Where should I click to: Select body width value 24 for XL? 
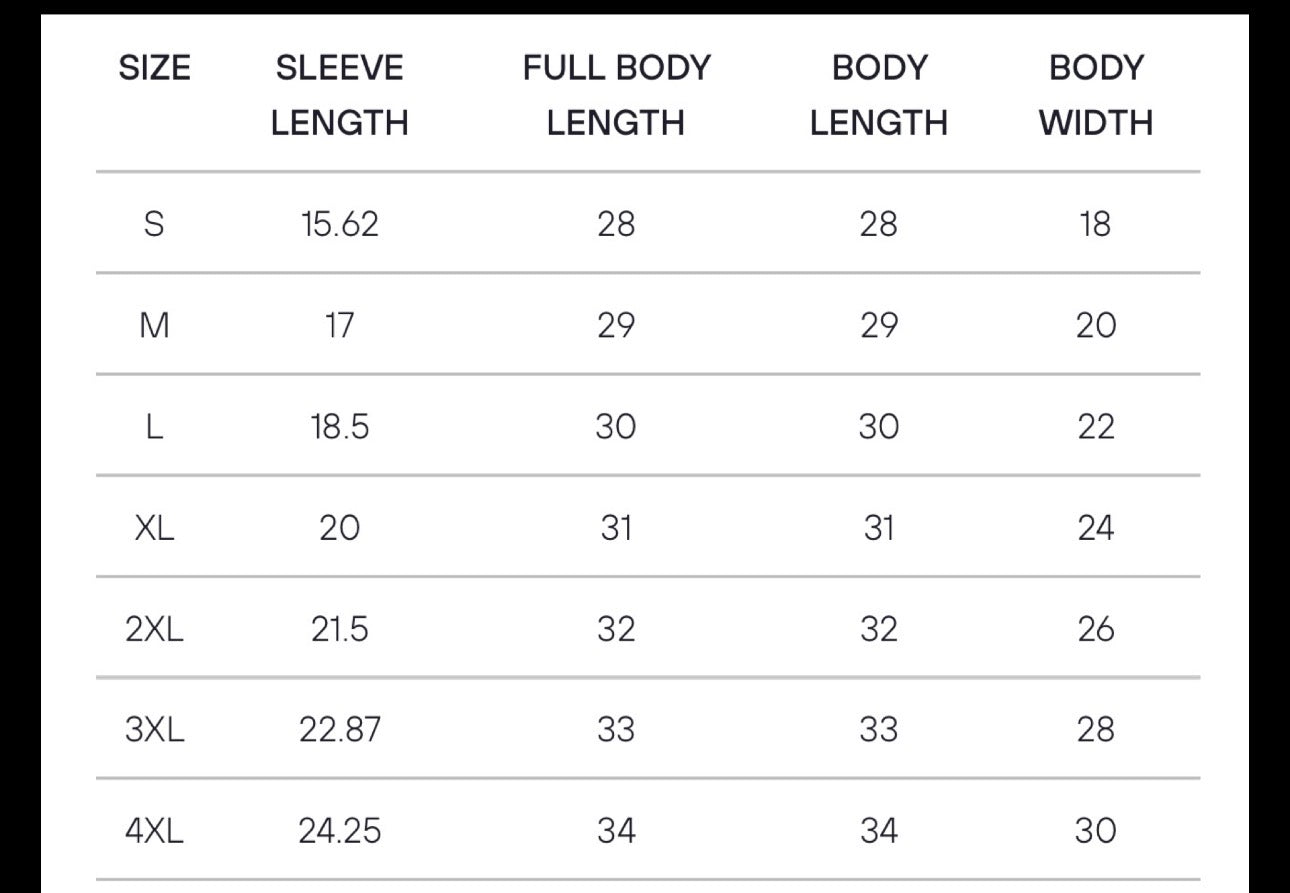point(1095,528)
